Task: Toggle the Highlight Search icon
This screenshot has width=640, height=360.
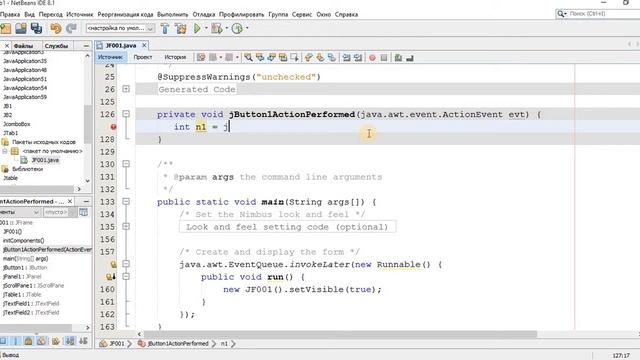Action: tap(282, 58)
